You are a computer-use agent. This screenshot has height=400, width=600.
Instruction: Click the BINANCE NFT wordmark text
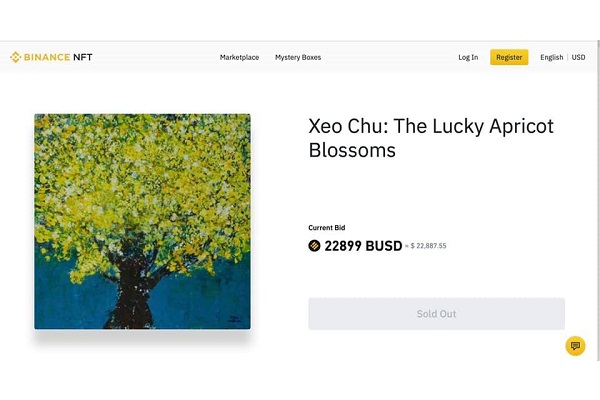pyautogui.click(x=58, y=57)
